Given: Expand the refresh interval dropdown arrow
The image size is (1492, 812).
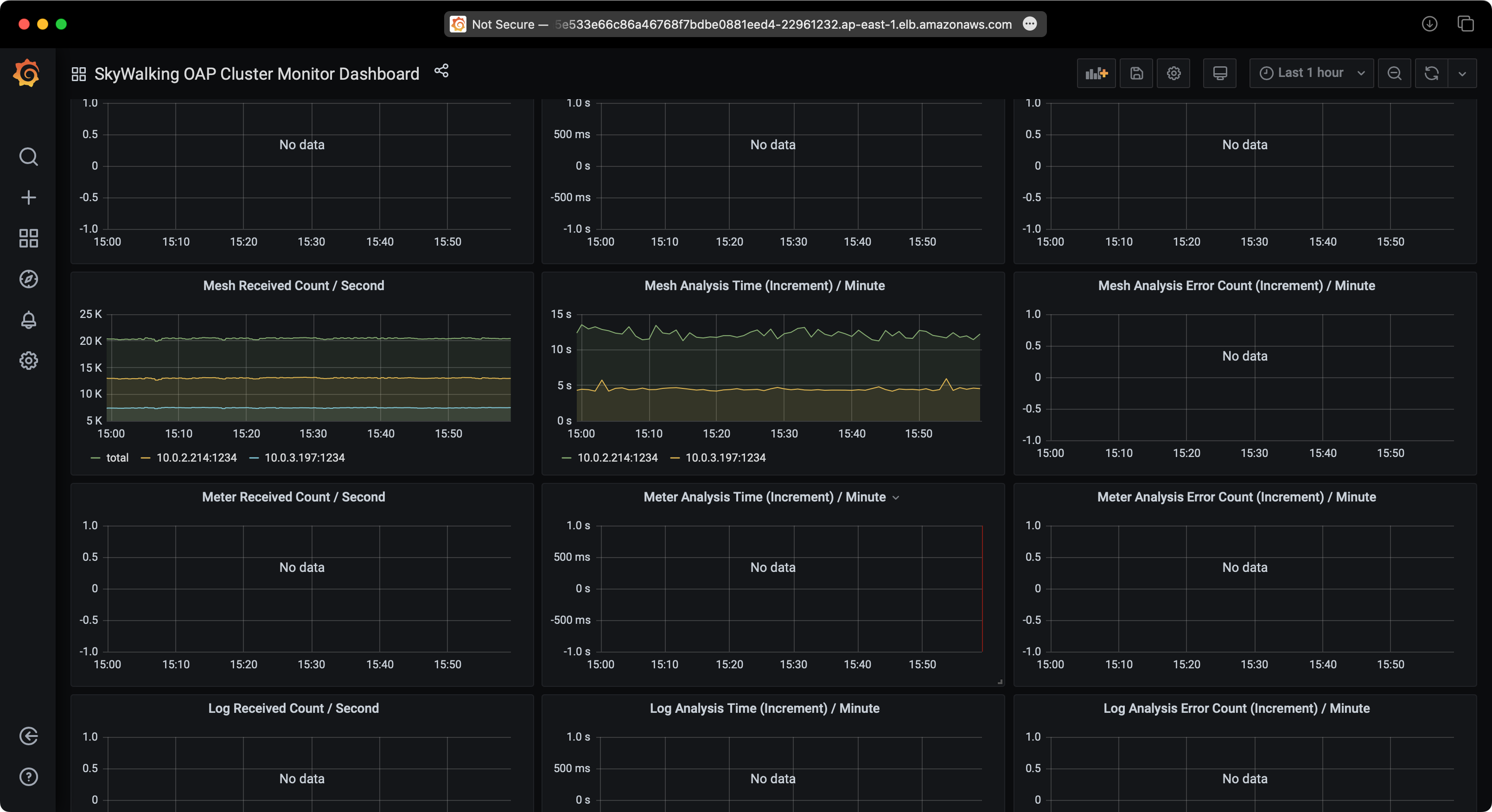Looking at the screenshot, I should (x=1462, y=74).
